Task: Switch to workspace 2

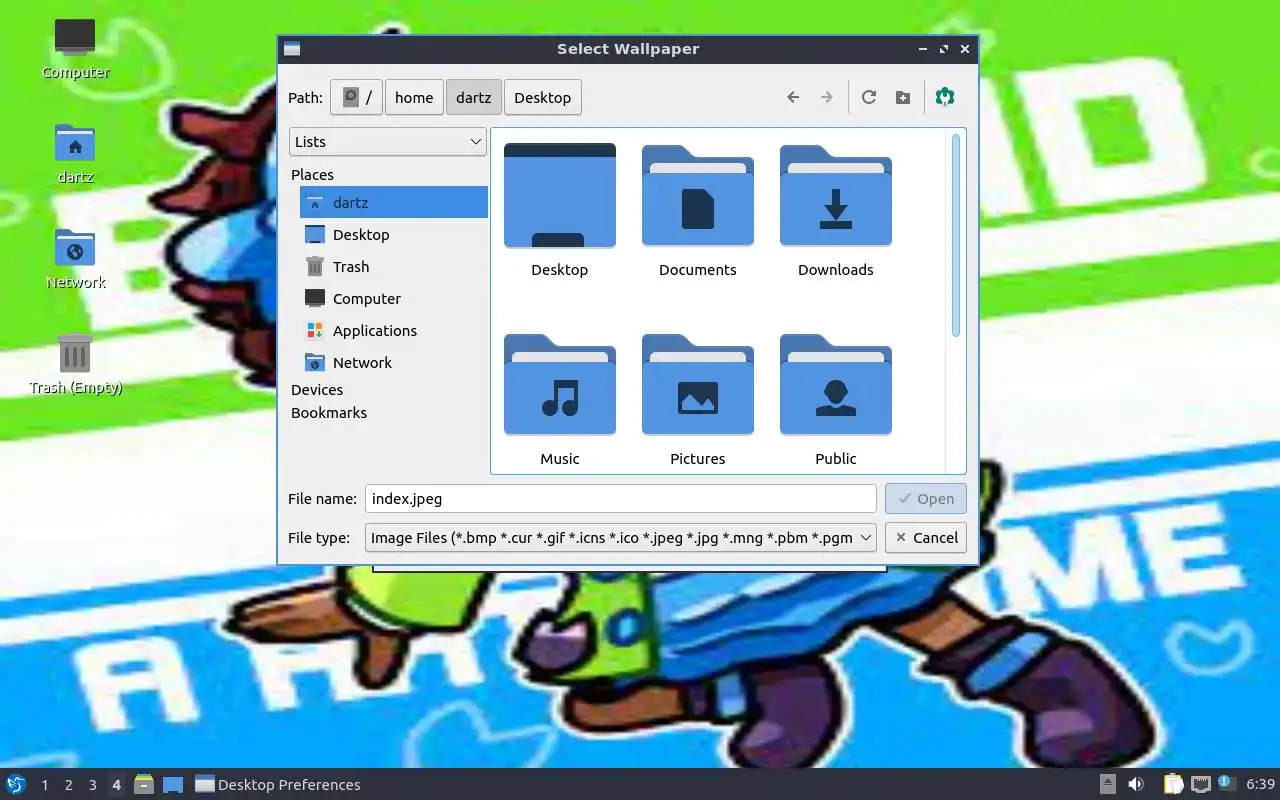Action: tap(69, 785)
